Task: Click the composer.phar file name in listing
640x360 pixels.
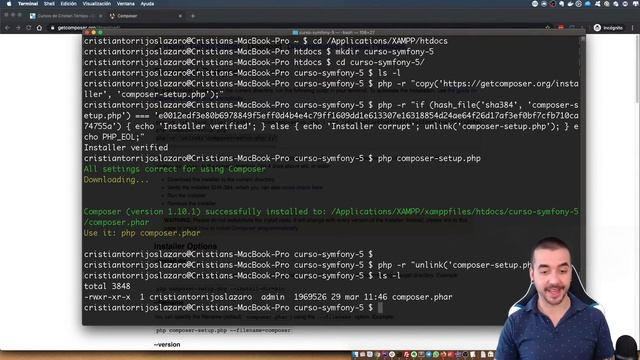Action: (x=422, y=297)
